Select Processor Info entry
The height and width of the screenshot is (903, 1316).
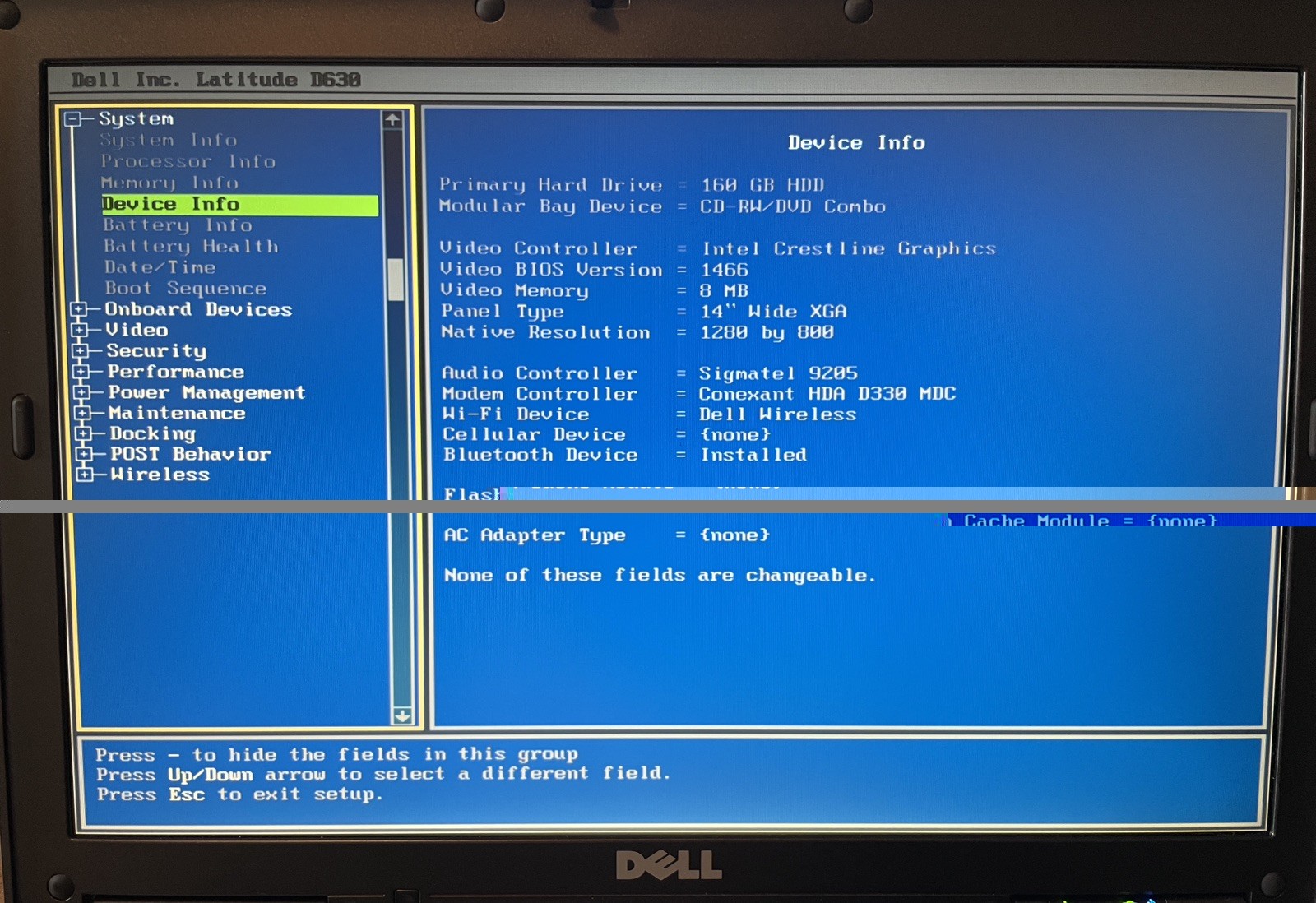(x=188, y=162)
